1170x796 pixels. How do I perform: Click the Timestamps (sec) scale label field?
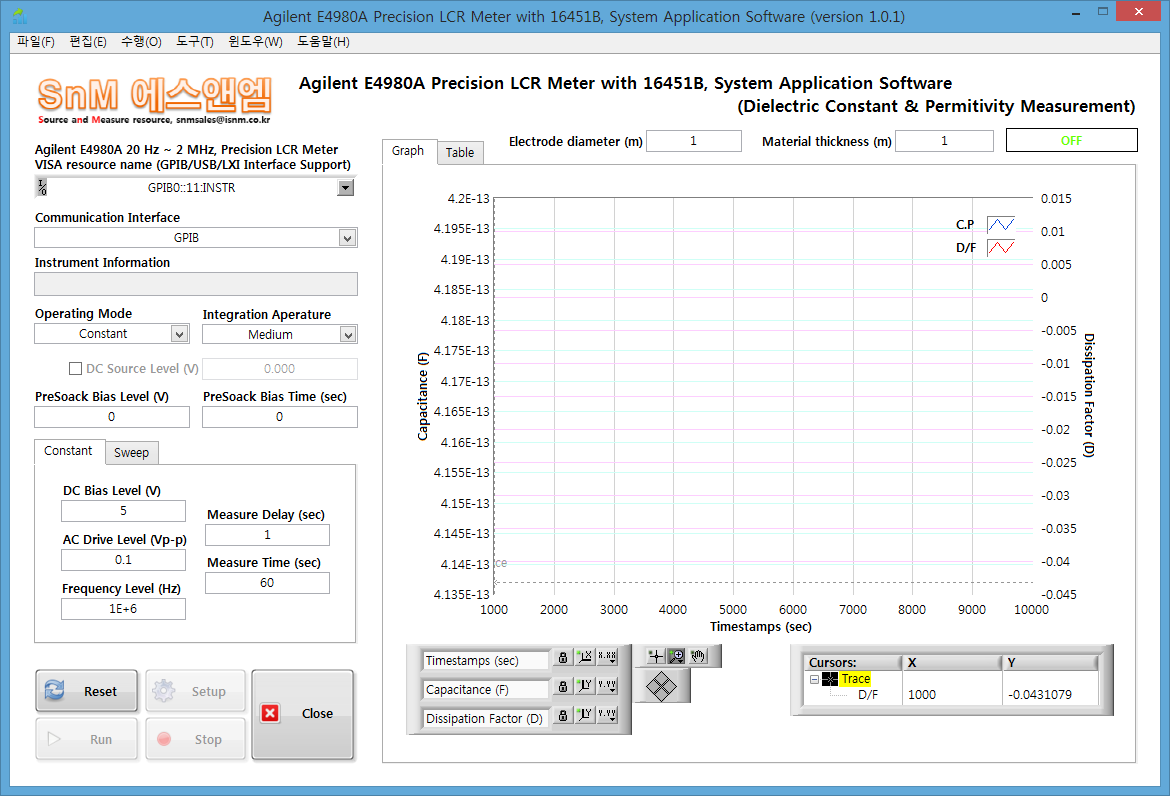tap(486, 661)
